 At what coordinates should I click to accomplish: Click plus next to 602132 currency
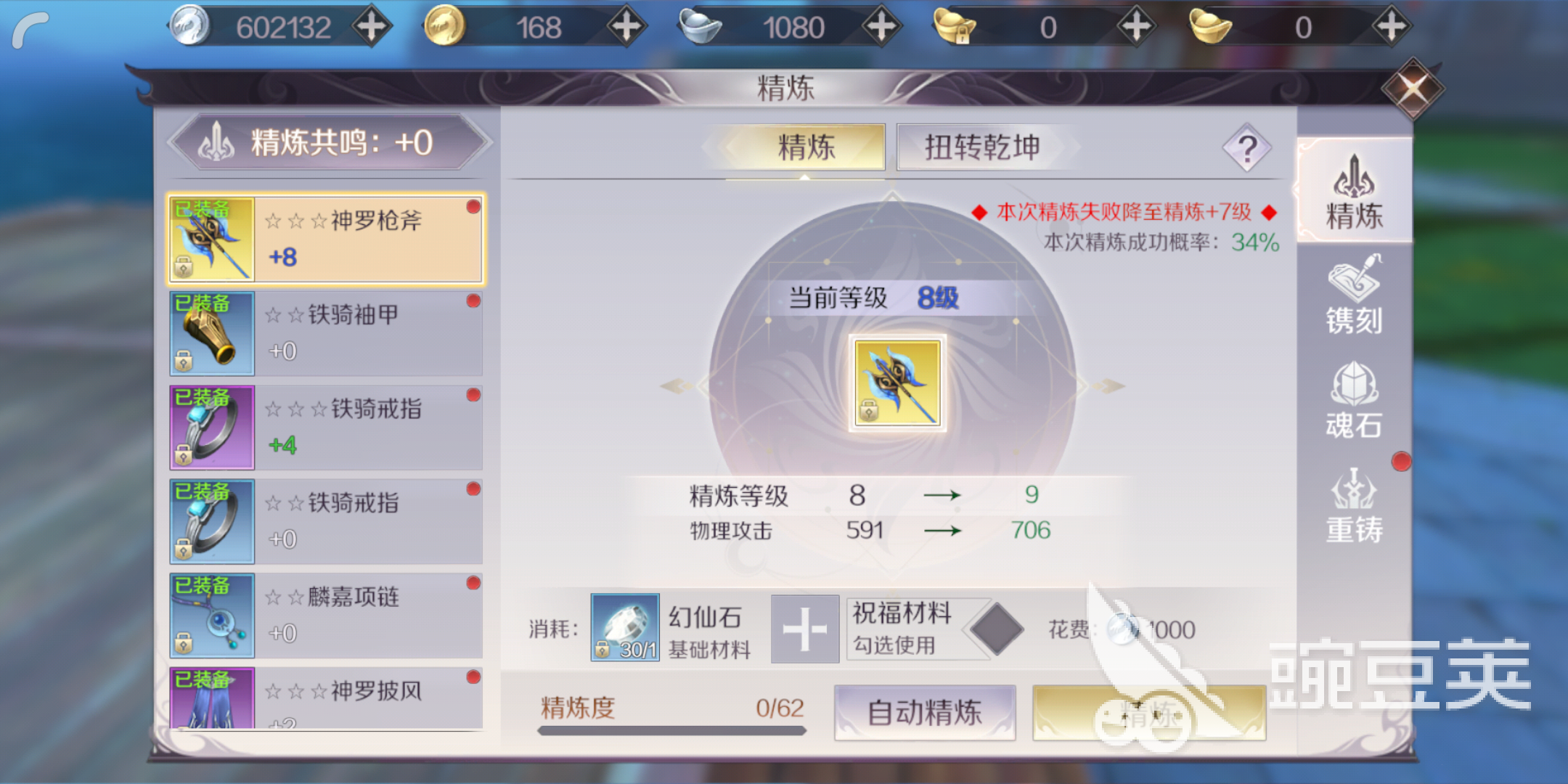[372, 27]
